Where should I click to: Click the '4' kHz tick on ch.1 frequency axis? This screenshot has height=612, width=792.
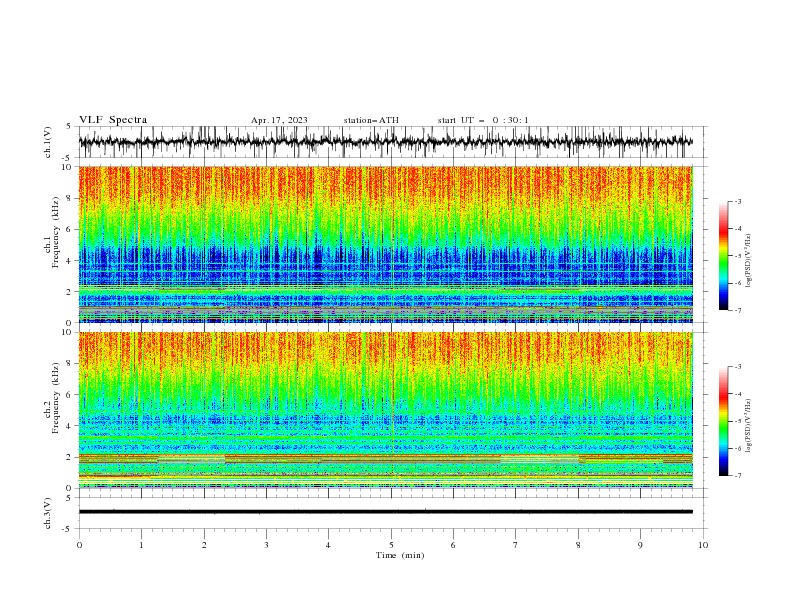point(71,261)
